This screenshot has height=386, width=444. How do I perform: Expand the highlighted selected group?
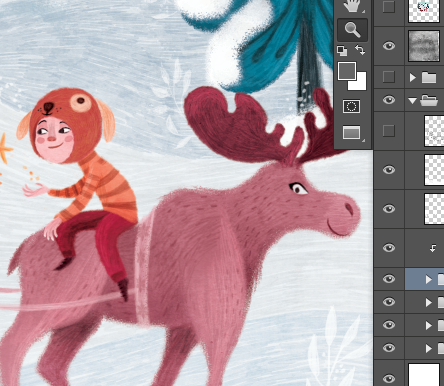point(429,279)
